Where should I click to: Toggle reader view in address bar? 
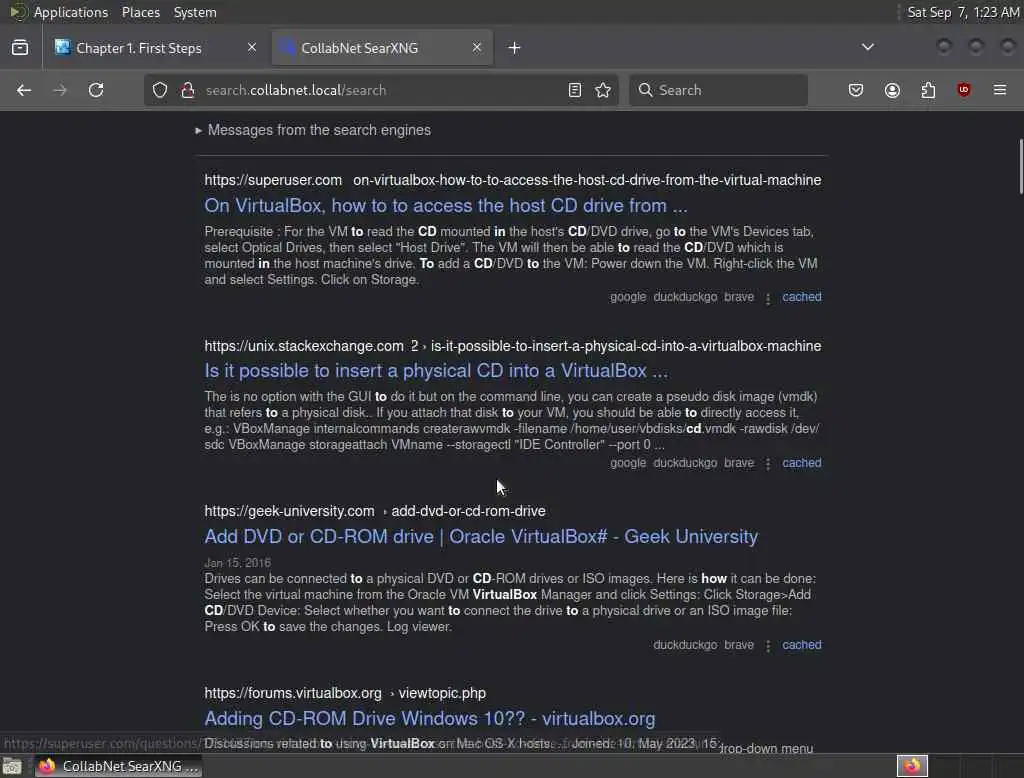[575, 90]
